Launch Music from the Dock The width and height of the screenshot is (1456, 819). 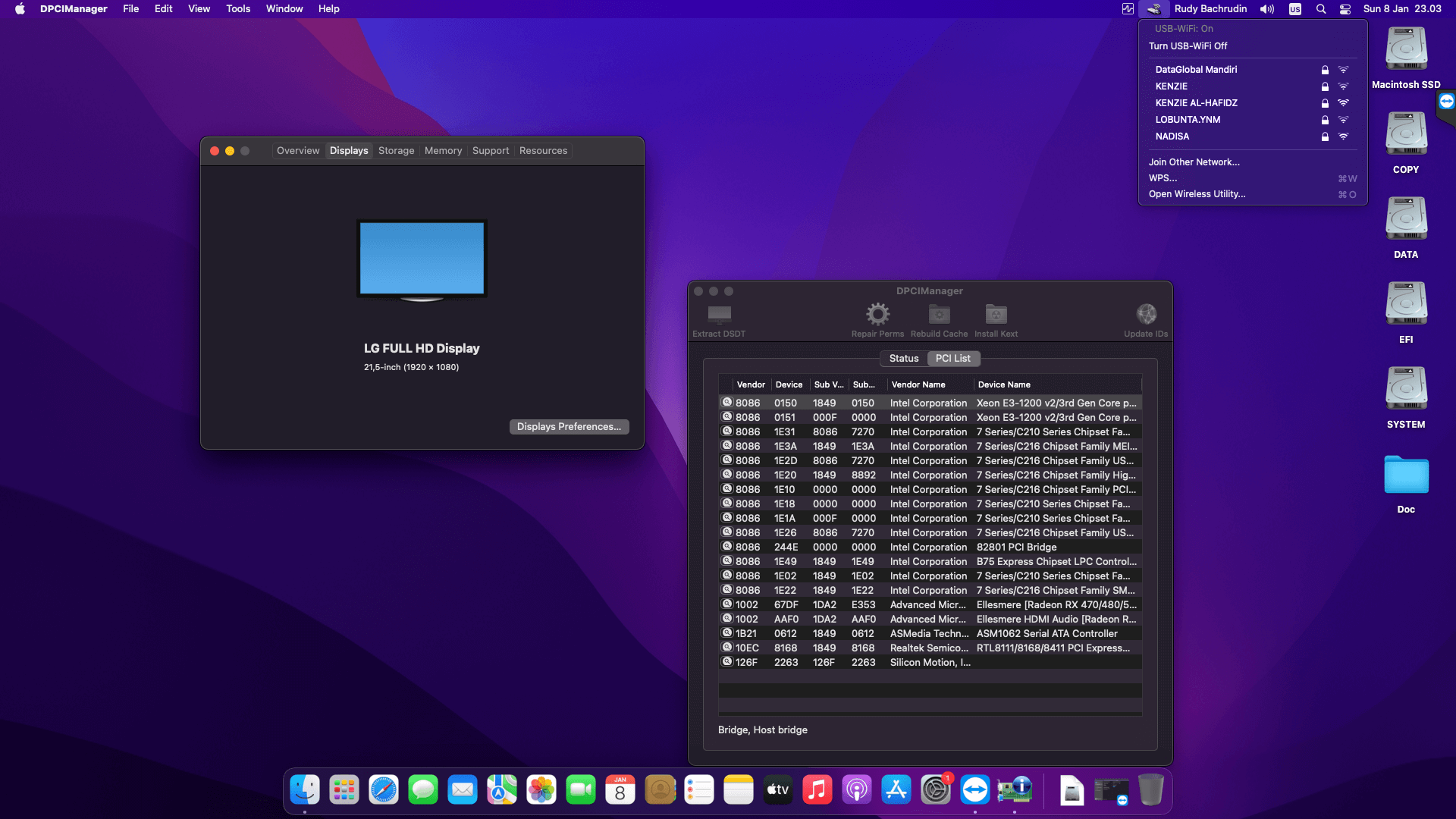(817, 790)
